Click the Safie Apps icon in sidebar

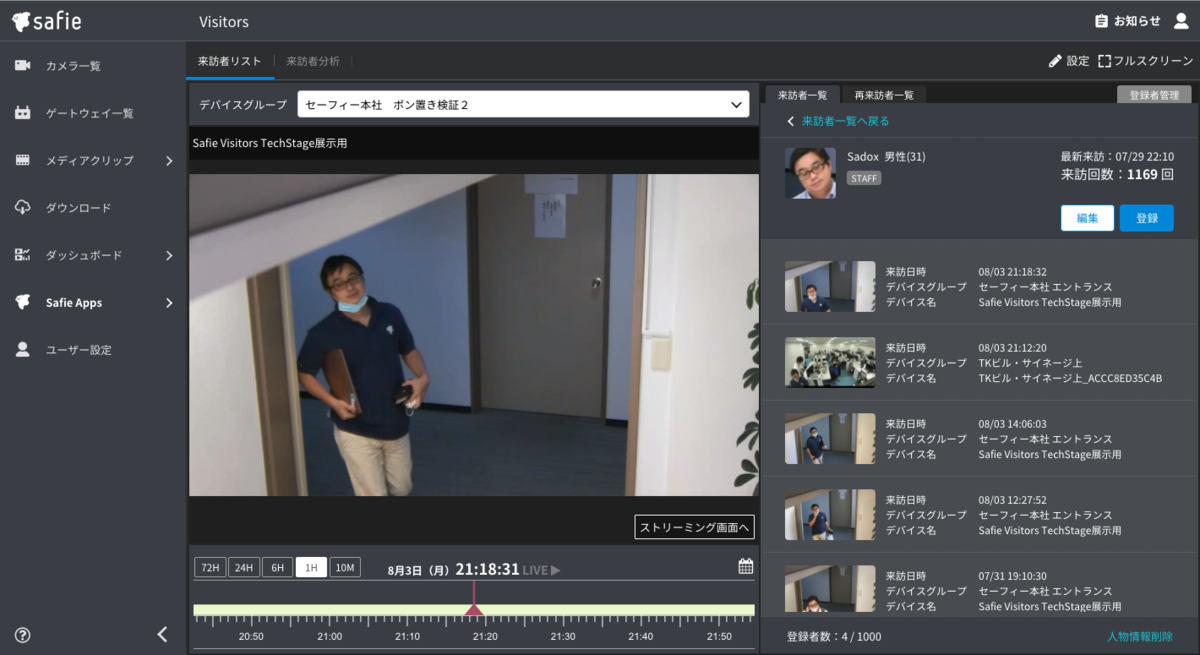(22, 302)
